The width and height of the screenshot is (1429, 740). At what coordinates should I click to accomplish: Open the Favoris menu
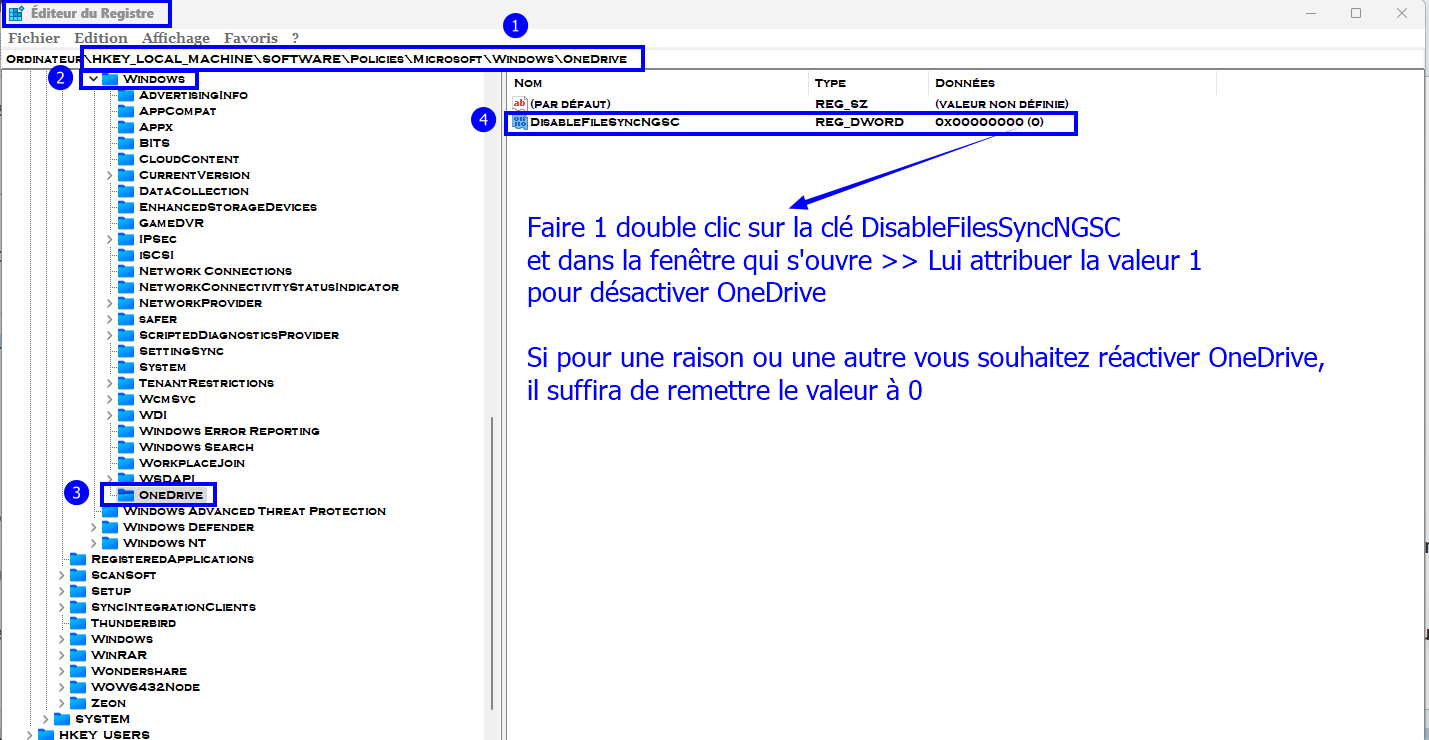pos(251,38)
